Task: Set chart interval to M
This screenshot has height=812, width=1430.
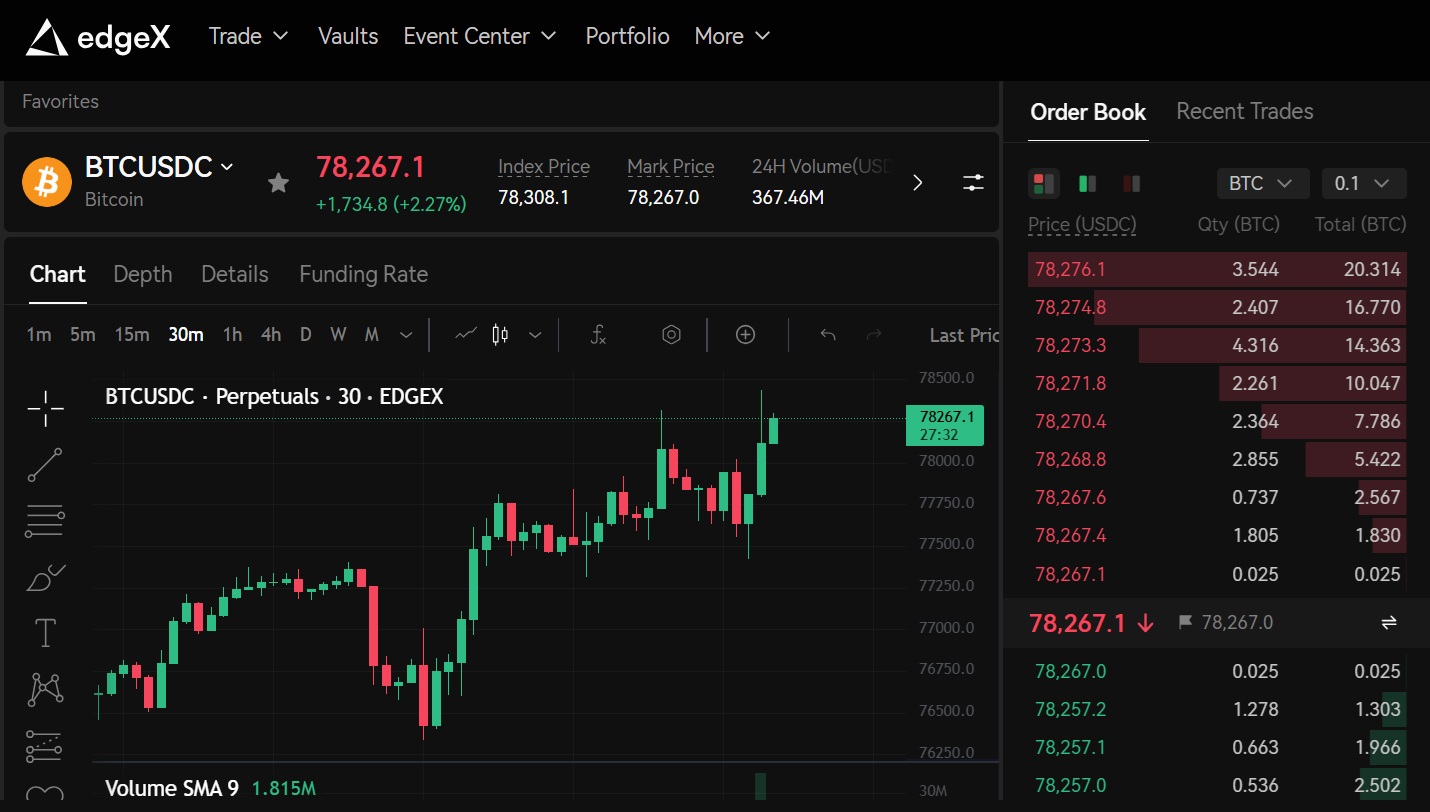Action: (372, 335)
